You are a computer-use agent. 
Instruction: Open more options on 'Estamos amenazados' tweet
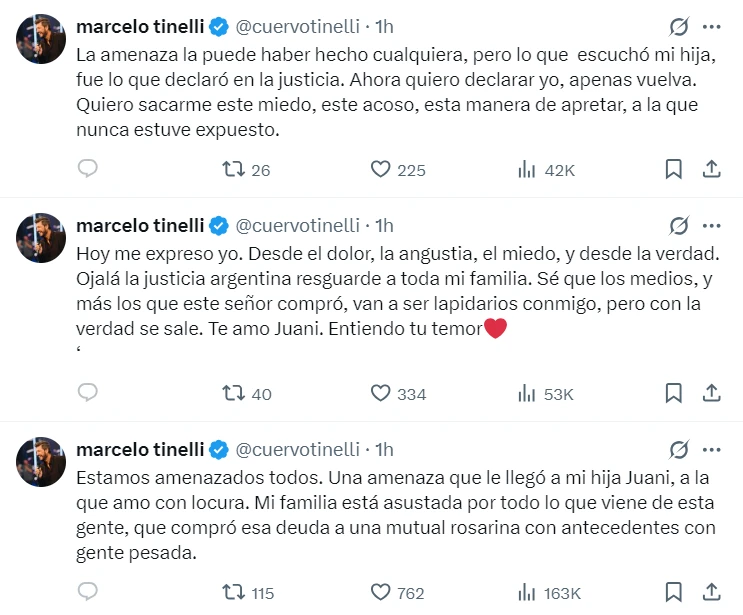tap(712, 448)
